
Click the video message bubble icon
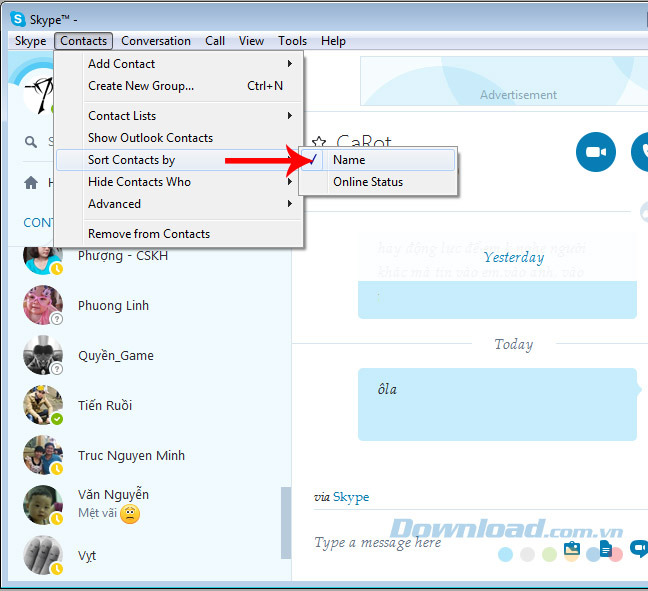[x=638, y=548]
